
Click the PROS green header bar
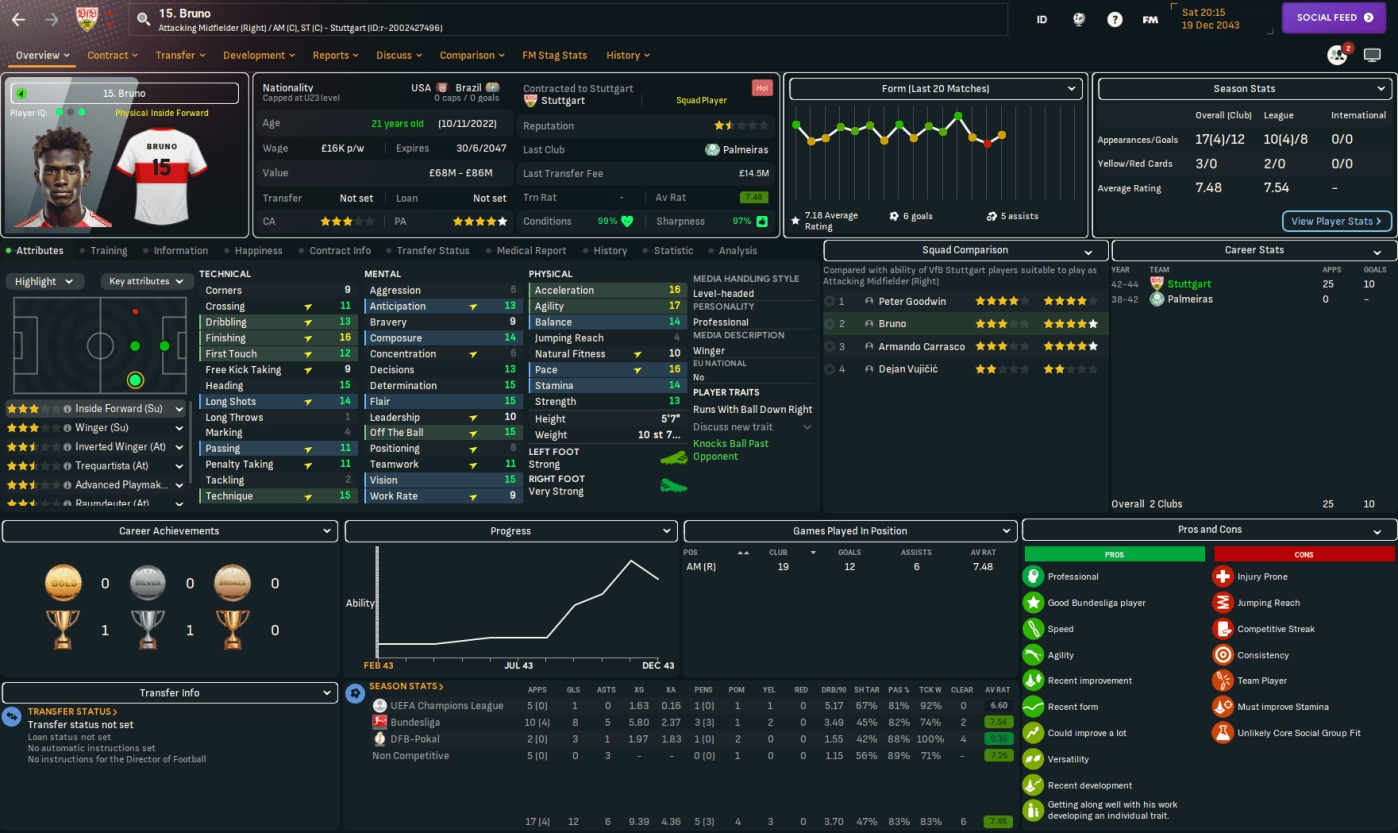1114,554
